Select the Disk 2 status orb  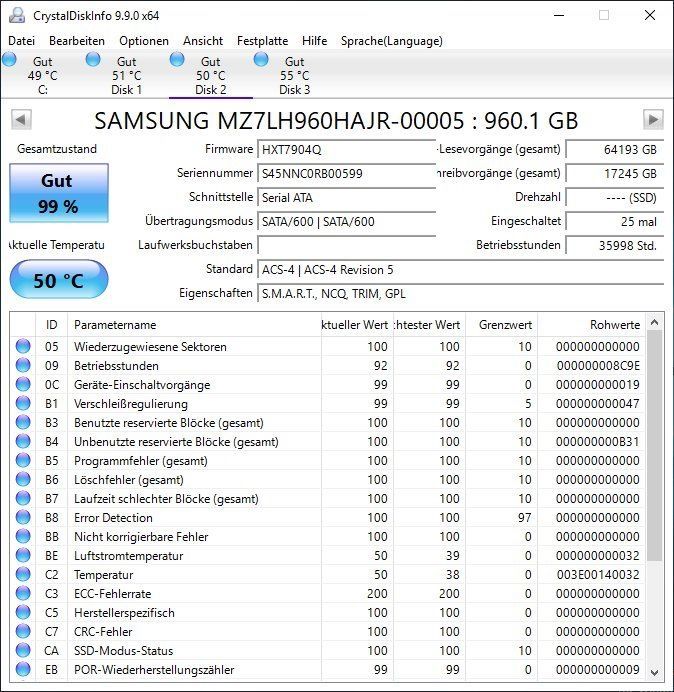(177, 59)
